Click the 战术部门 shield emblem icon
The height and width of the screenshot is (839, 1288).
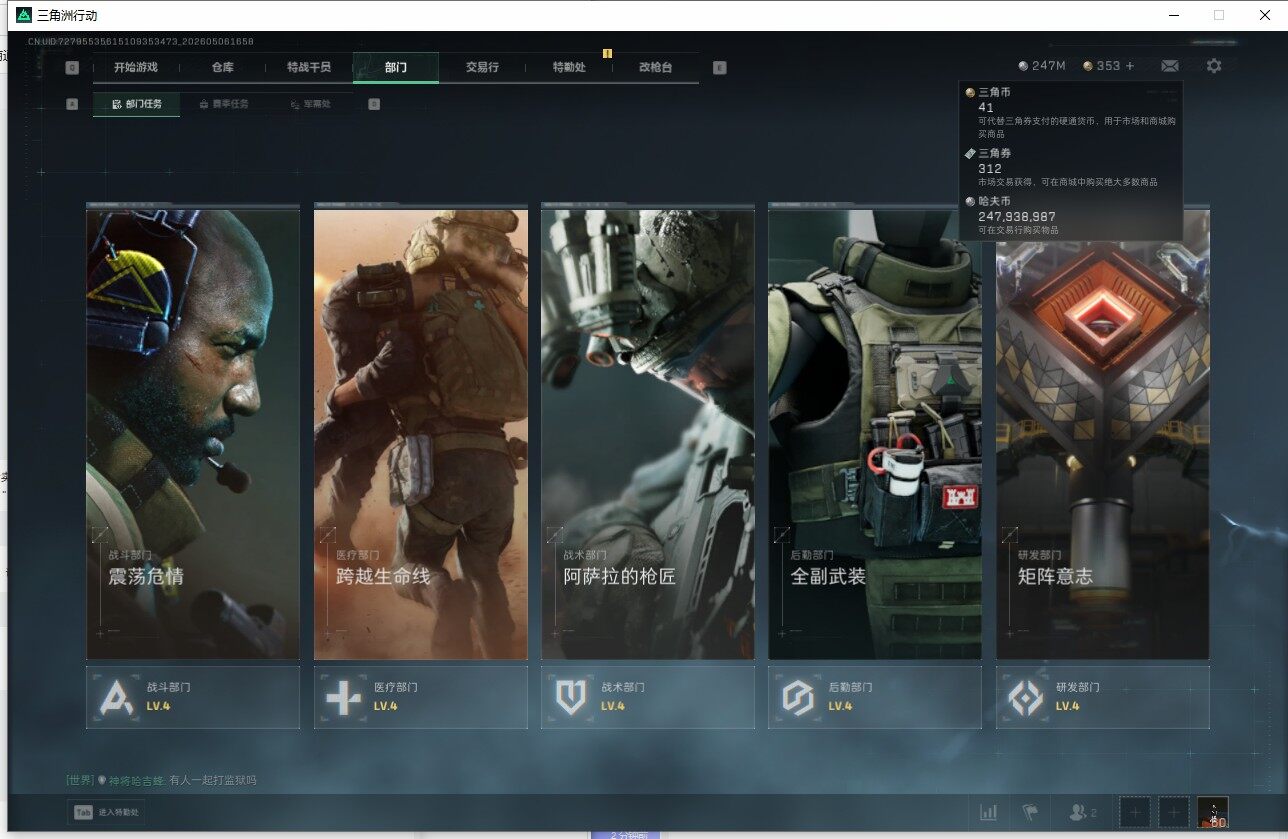[x=571, y=698]
